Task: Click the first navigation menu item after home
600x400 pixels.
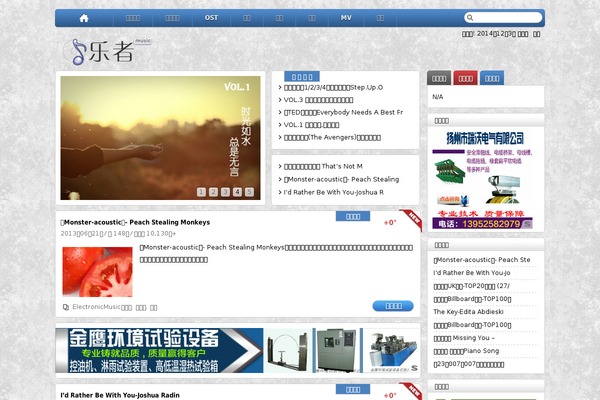Action: tap(133, 18)
